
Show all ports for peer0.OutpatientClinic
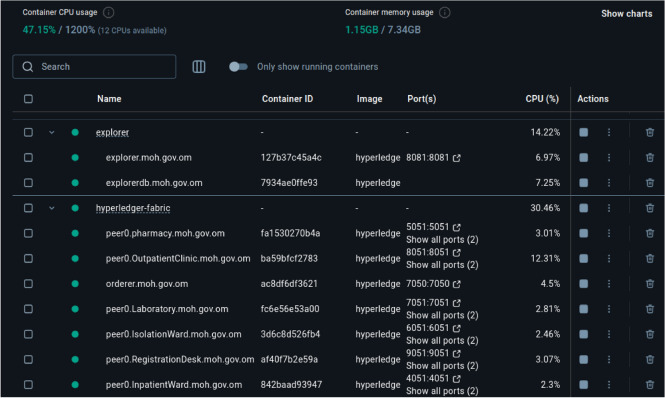(x=442, y=265)
